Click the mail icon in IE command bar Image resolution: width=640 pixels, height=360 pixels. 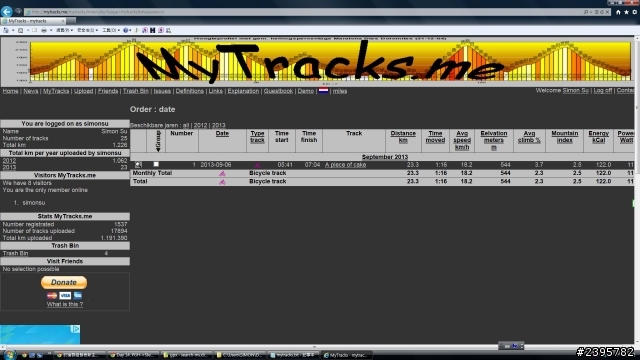34,30
